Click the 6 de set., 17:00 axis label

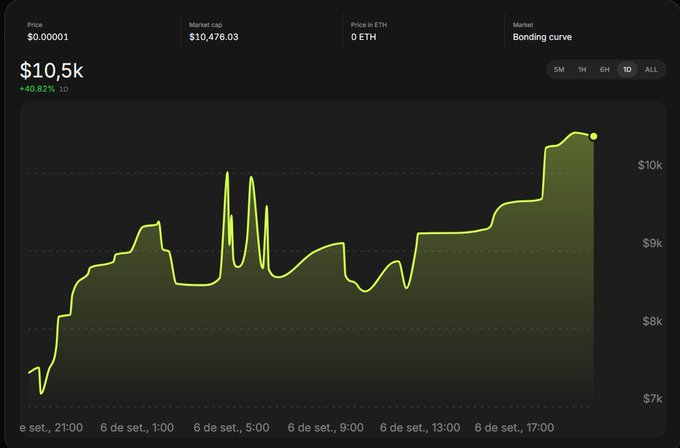pos(514,428)
